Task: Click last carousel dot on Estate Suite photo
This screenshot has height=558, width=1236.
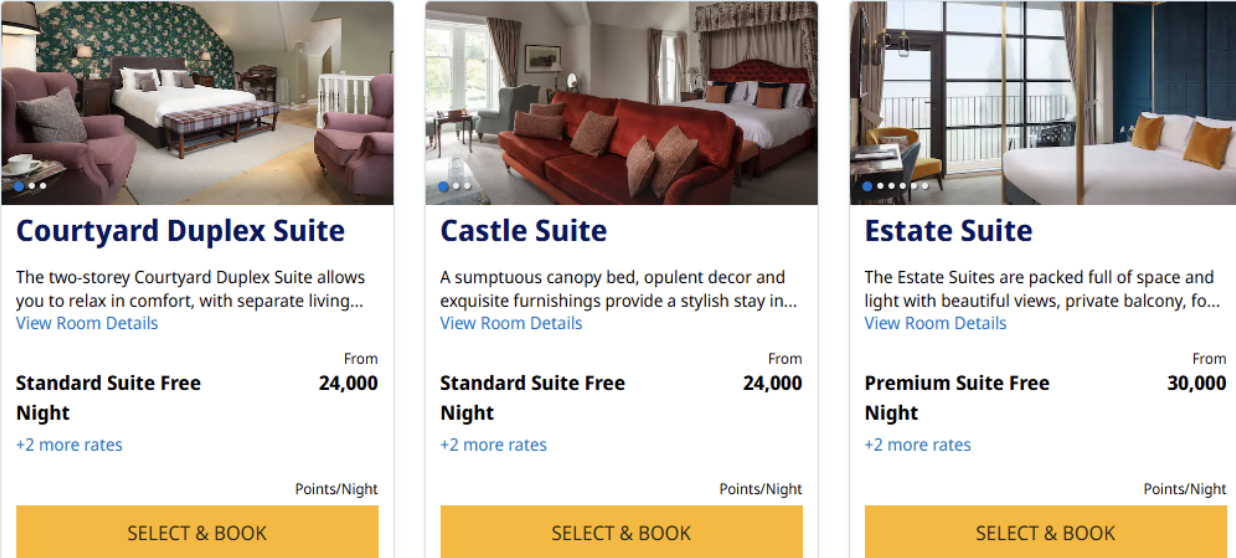Action: click(x=925, y=186)
